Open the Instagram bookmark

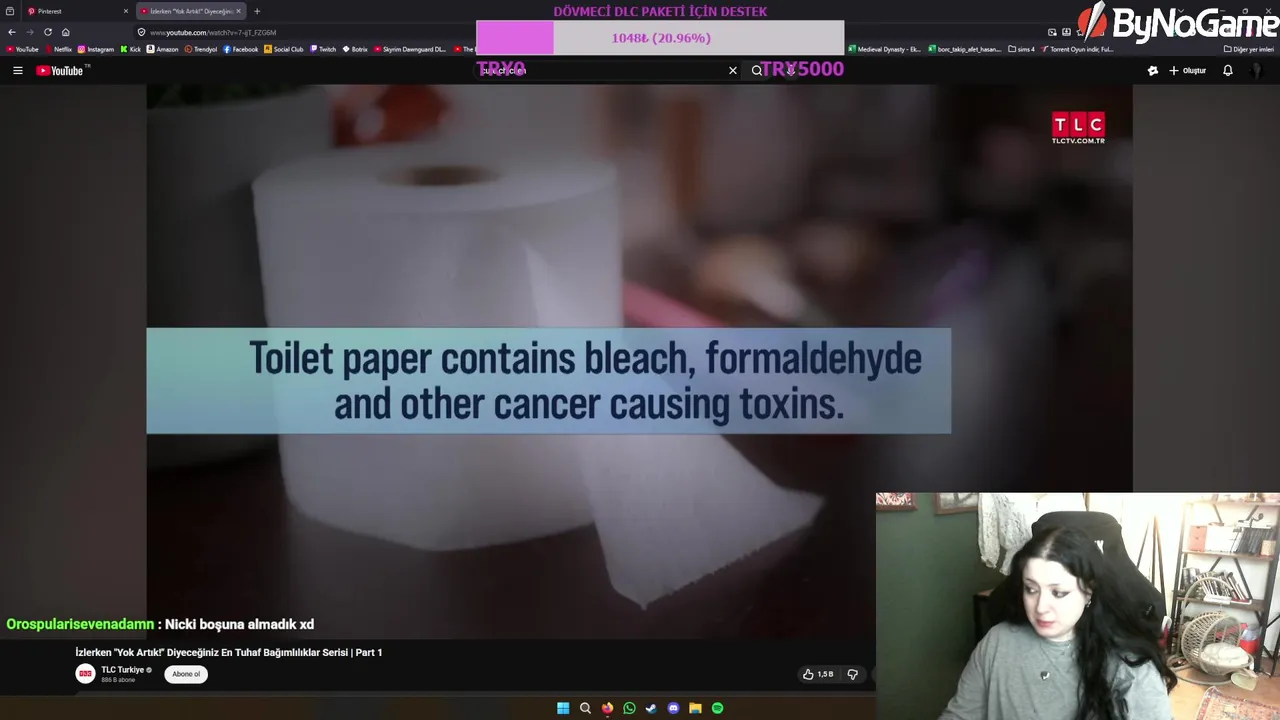tap(96, 49)
